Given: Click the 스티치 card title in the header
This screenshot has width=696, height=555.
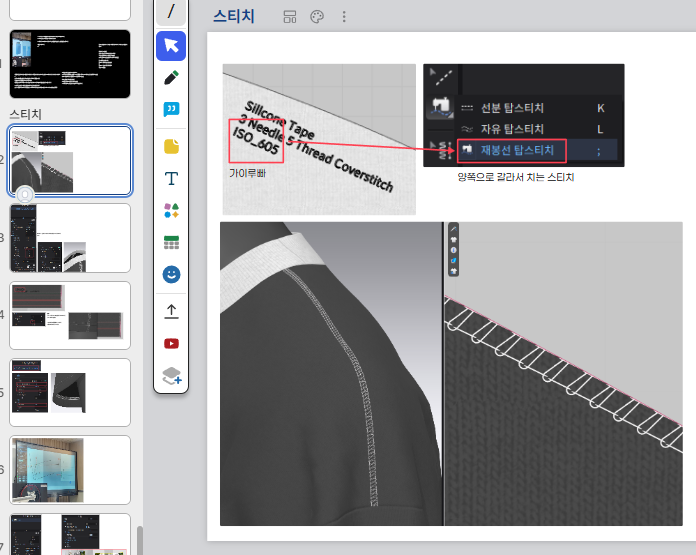Looking at the screenshot, I should pos(234,17).
